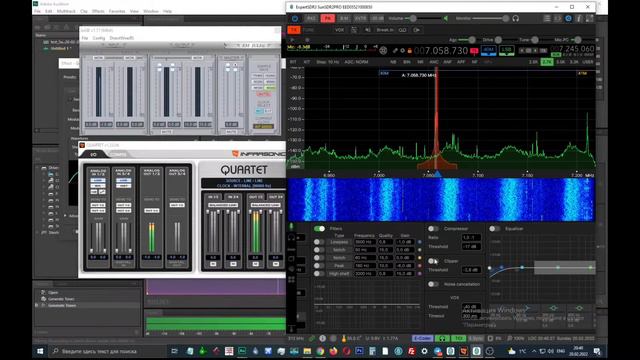Open Effects menu in Adobe Audition
This screenshot has width=640, height=360.
(98, 11)
